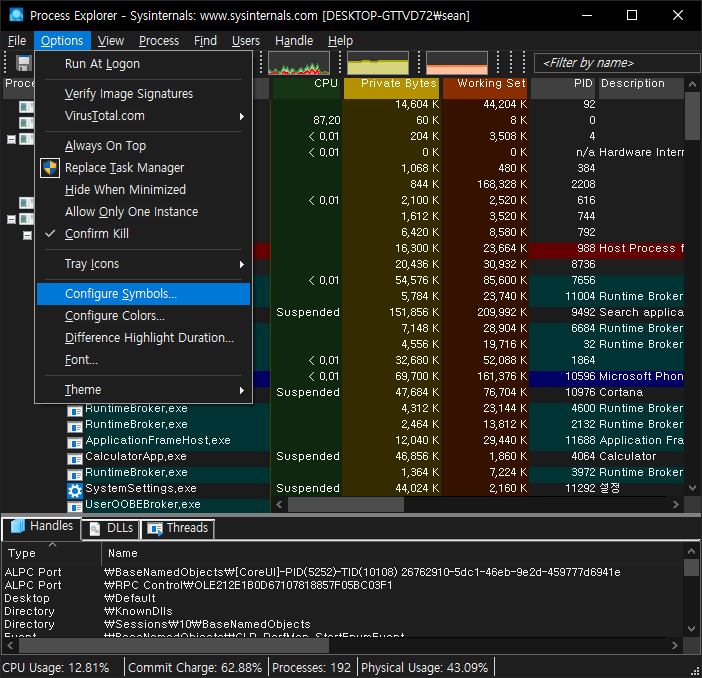
Task: Choose Font... menu entry
Action: (x=143, y=360)
